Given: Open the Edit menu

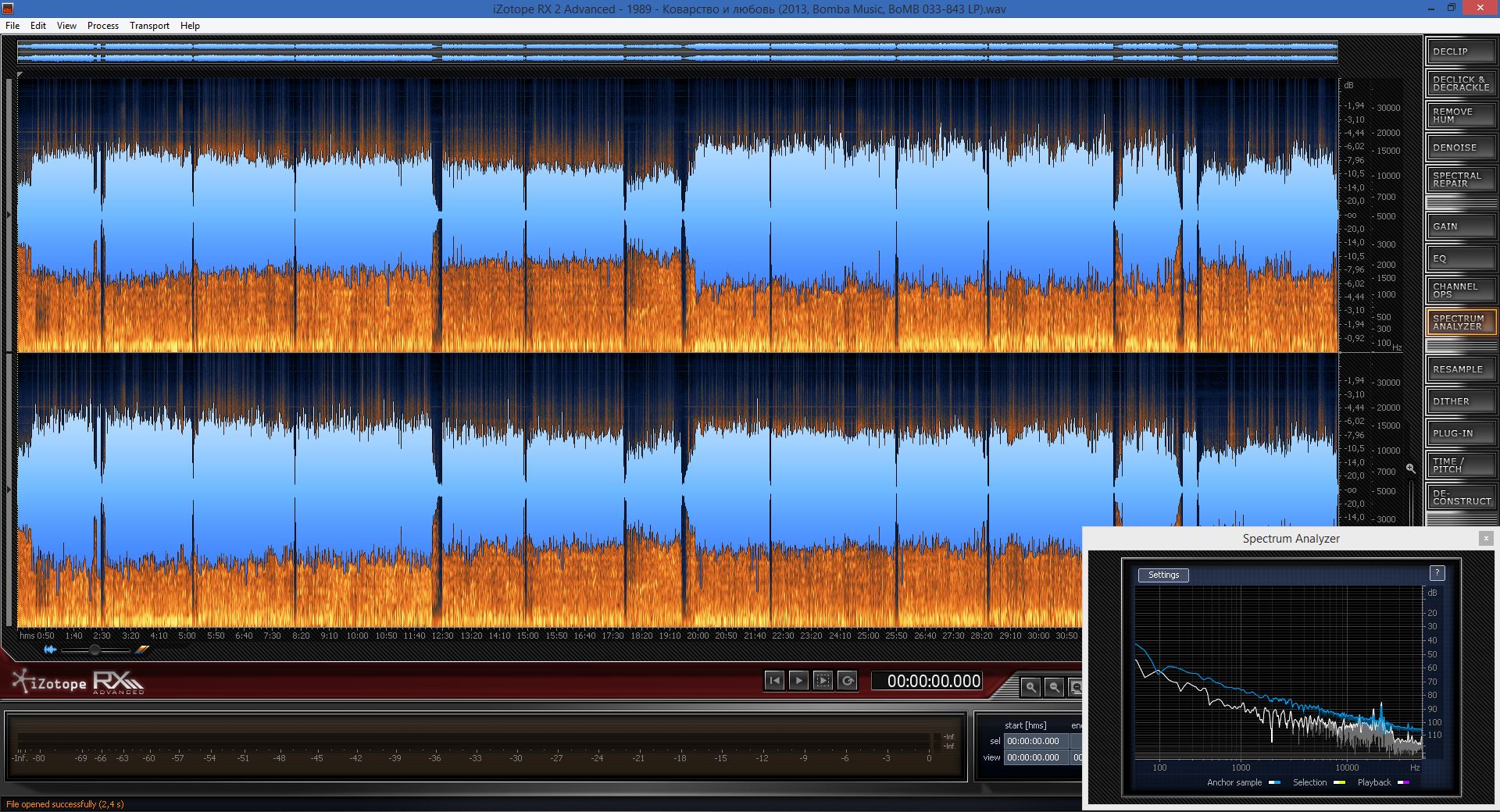Looking at the screenshot, I should pos(38,26).
